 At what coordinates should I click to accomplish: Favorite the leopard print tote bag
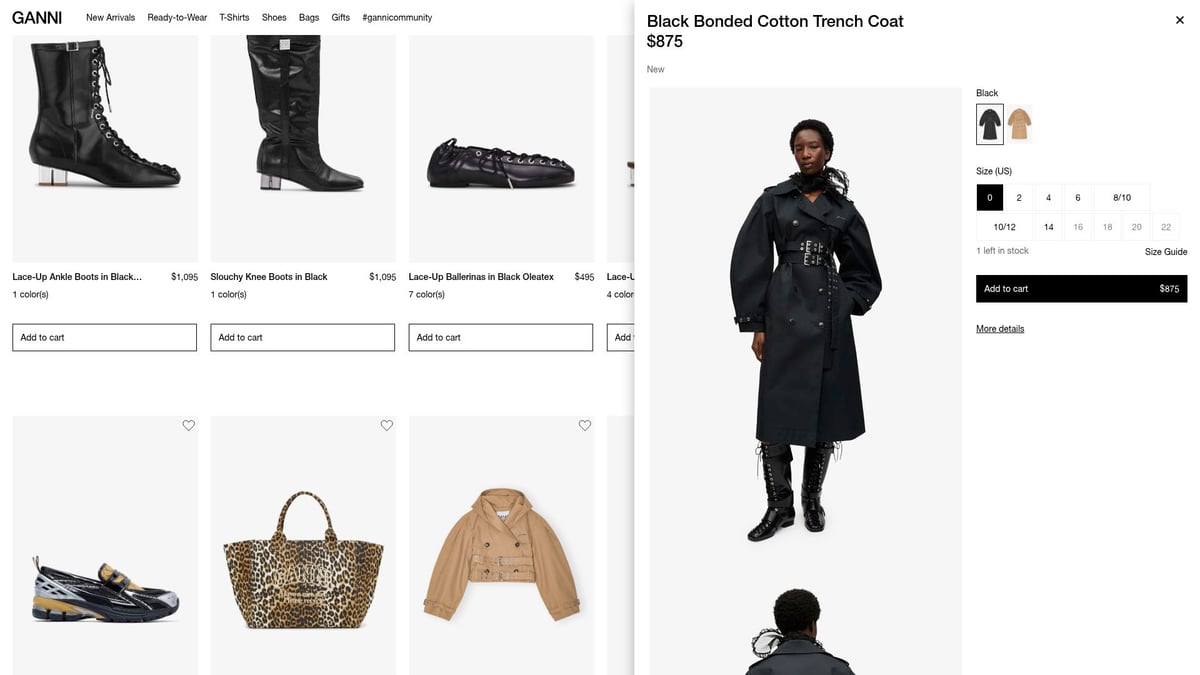tap(387, 426)
